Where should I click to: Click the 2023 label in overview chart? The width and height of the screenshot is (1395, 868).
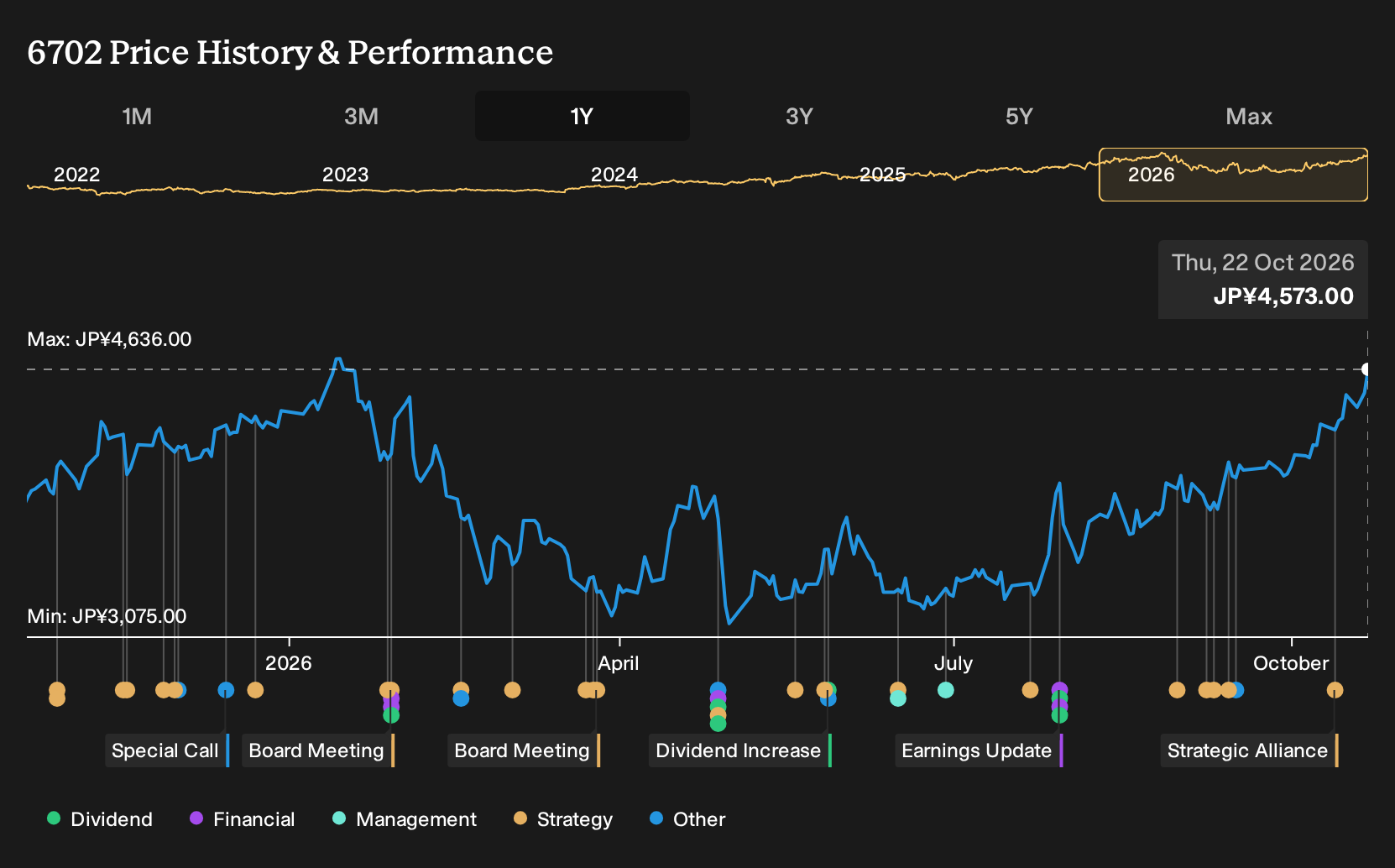(x=345, y=175)
